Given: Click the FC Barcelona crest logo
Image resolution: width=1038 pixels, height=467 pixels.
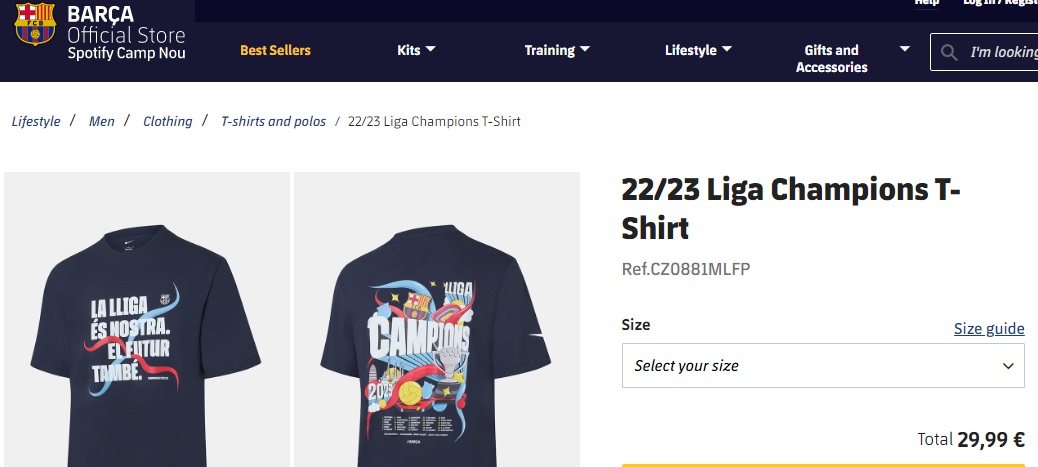Looking at the screenshot, I should [x=35, y=24].
